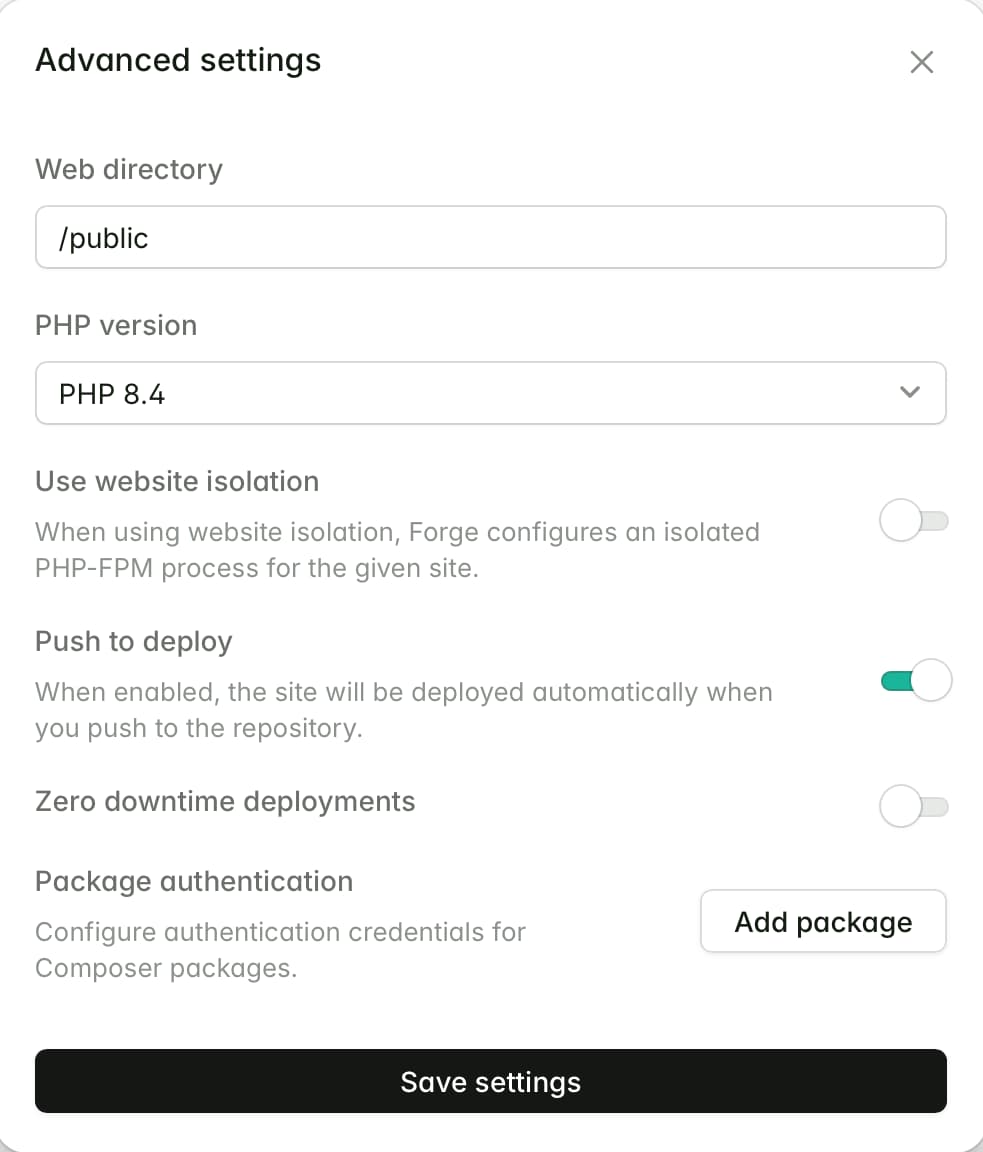Click the Package authentication label
983x1152 pixels.
[x=194, y=881]
